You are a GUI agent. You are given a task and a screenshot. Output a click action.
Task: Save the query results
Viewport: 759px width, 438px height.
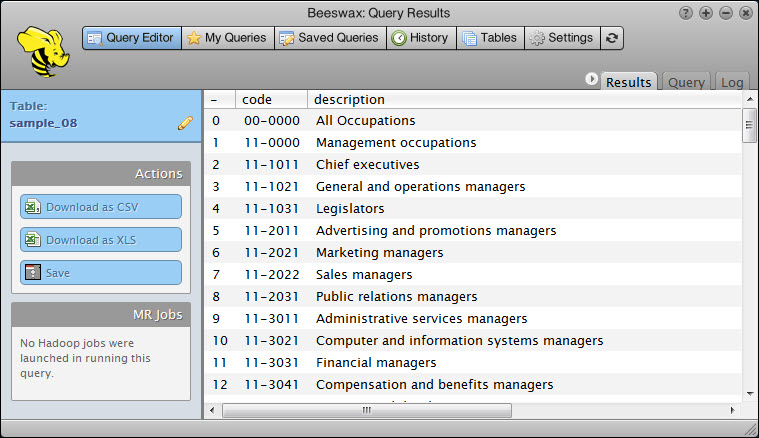click(x=100, y=273)
